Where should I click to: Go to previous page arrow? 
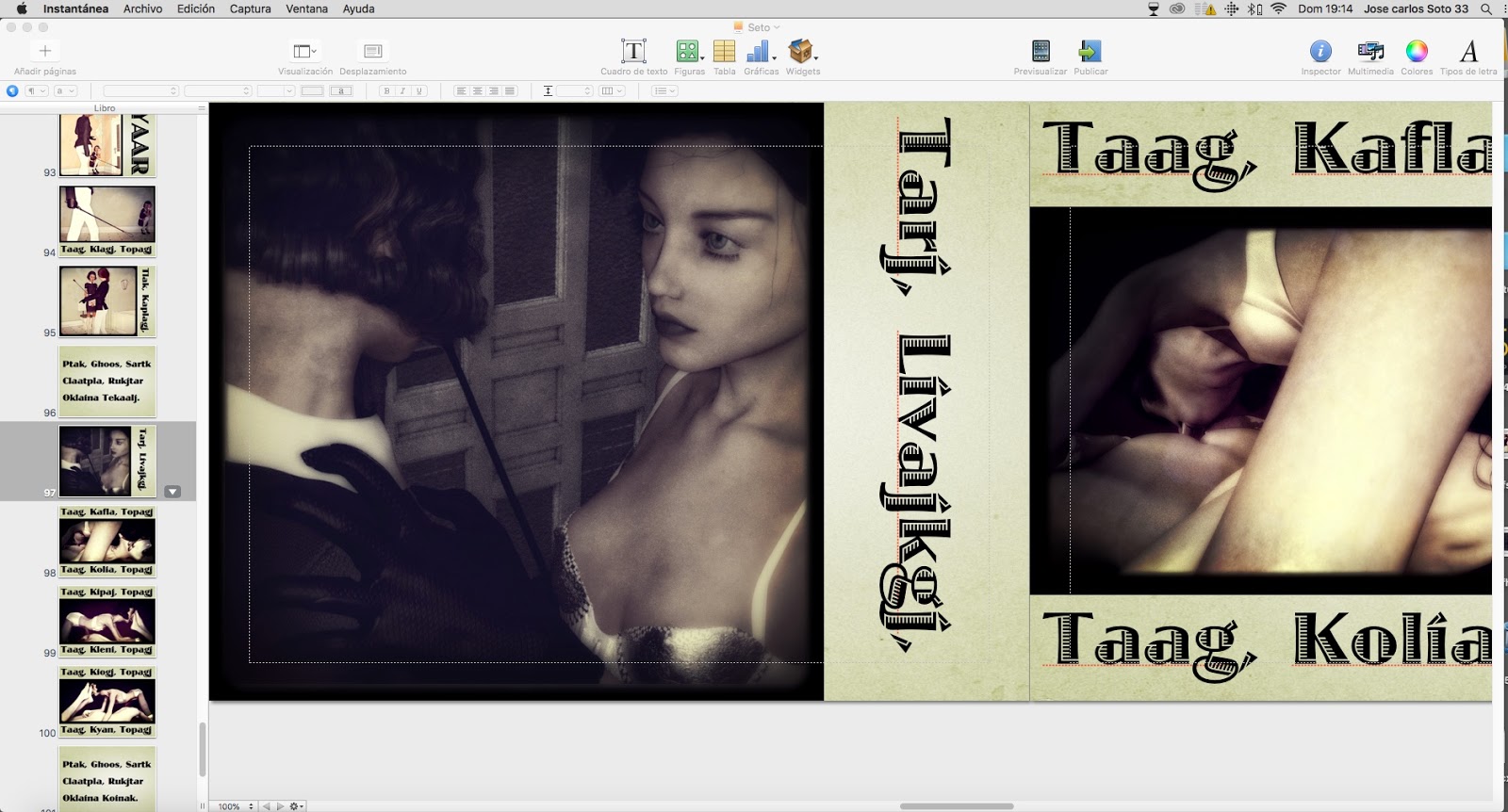267,806
